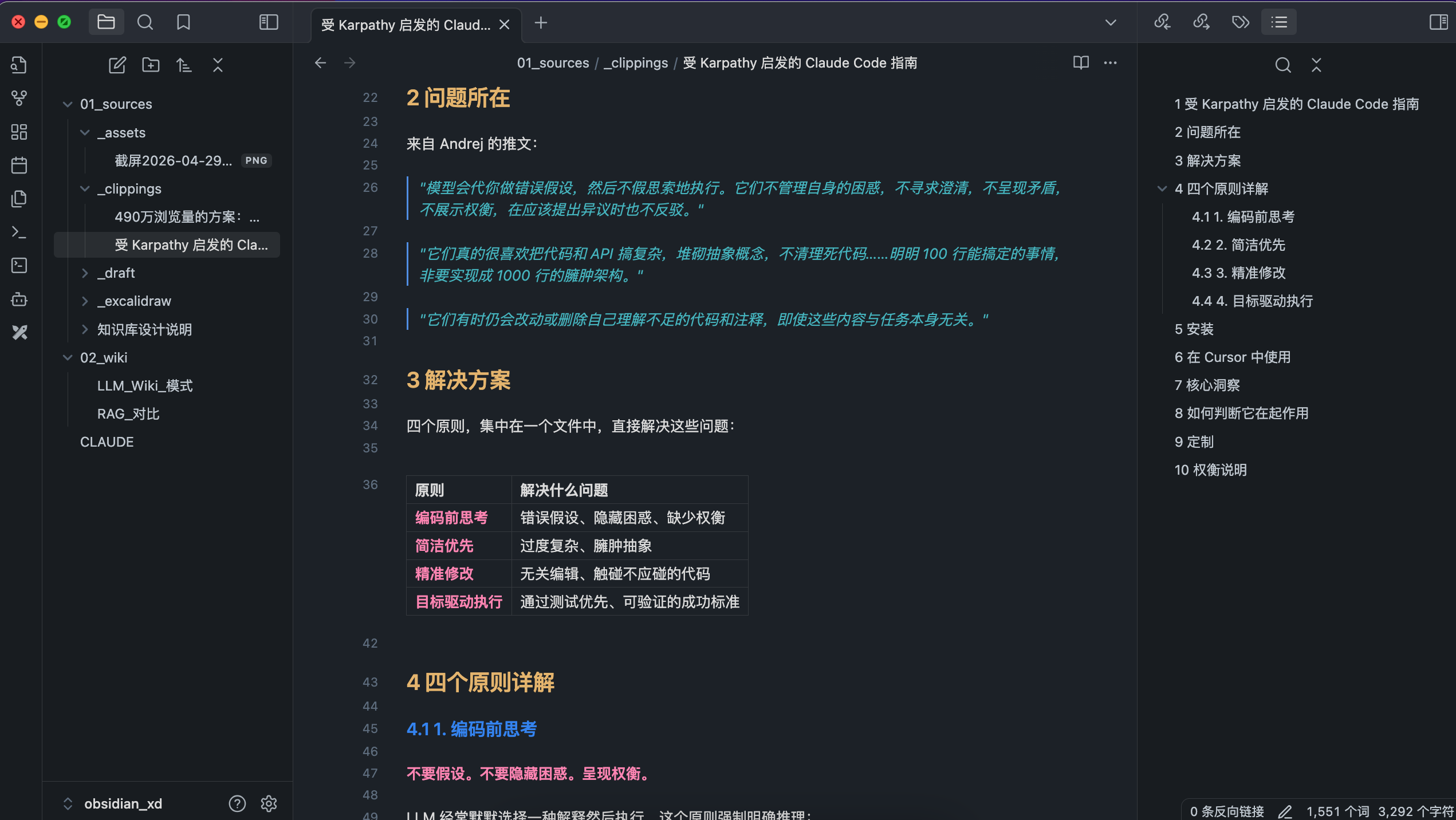Toggle reading view with the book icon
1456x820 pixels.
(x=1080, y=62)
